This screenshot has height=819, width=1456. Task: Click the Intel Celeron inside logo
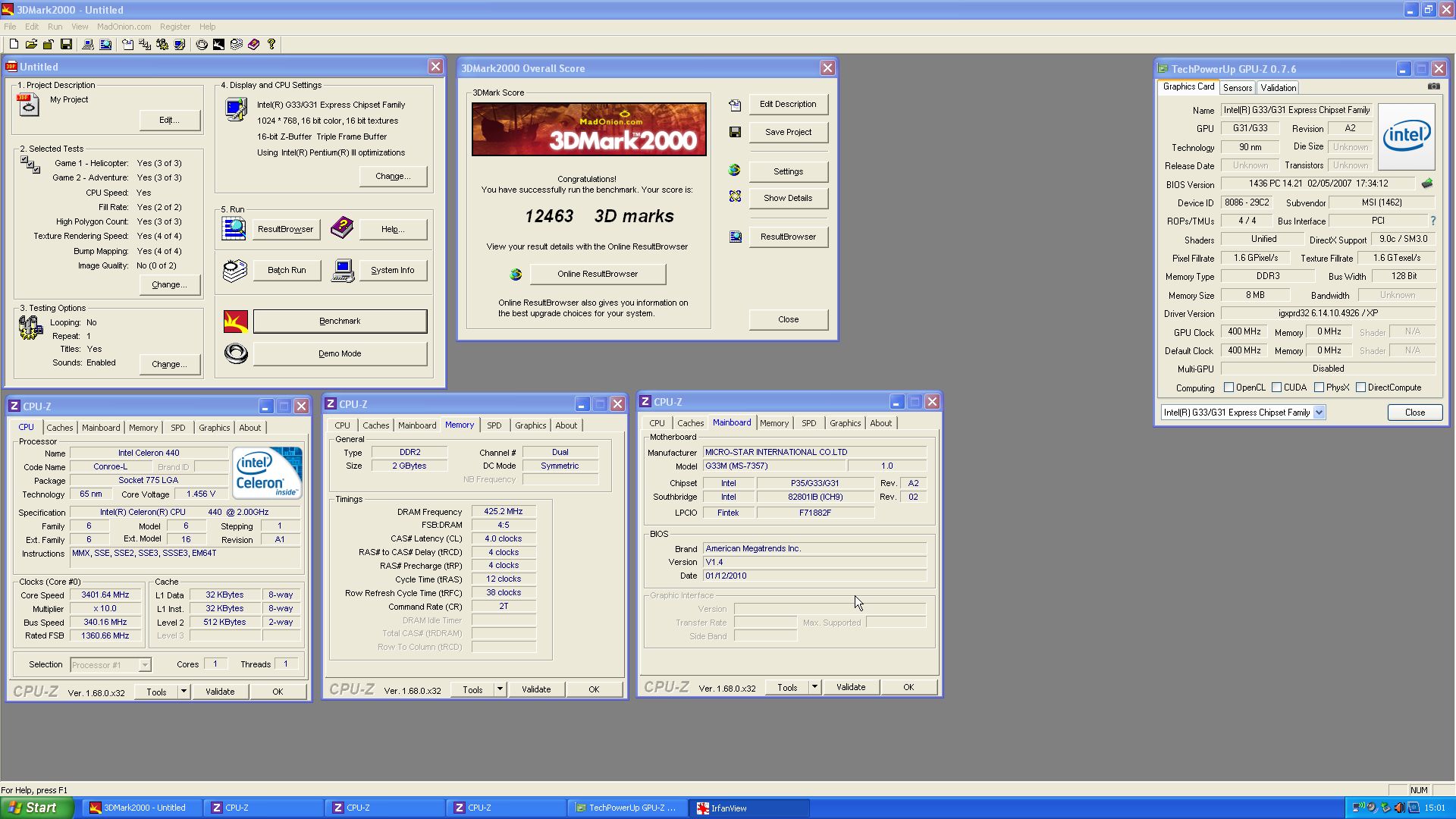coord(267,472)
